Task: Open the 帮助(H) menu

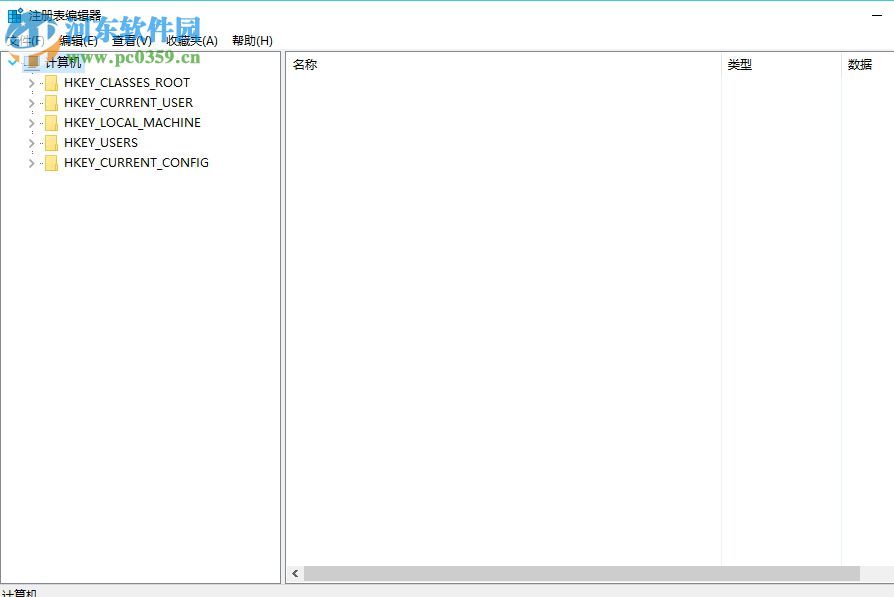Action: point(253,40)
